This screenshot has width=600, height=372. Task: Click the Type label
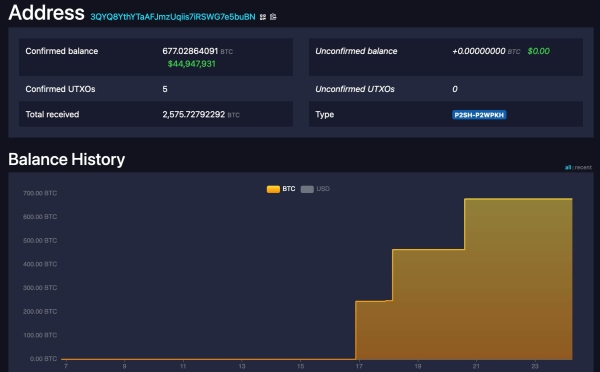(x=324, y=114)
